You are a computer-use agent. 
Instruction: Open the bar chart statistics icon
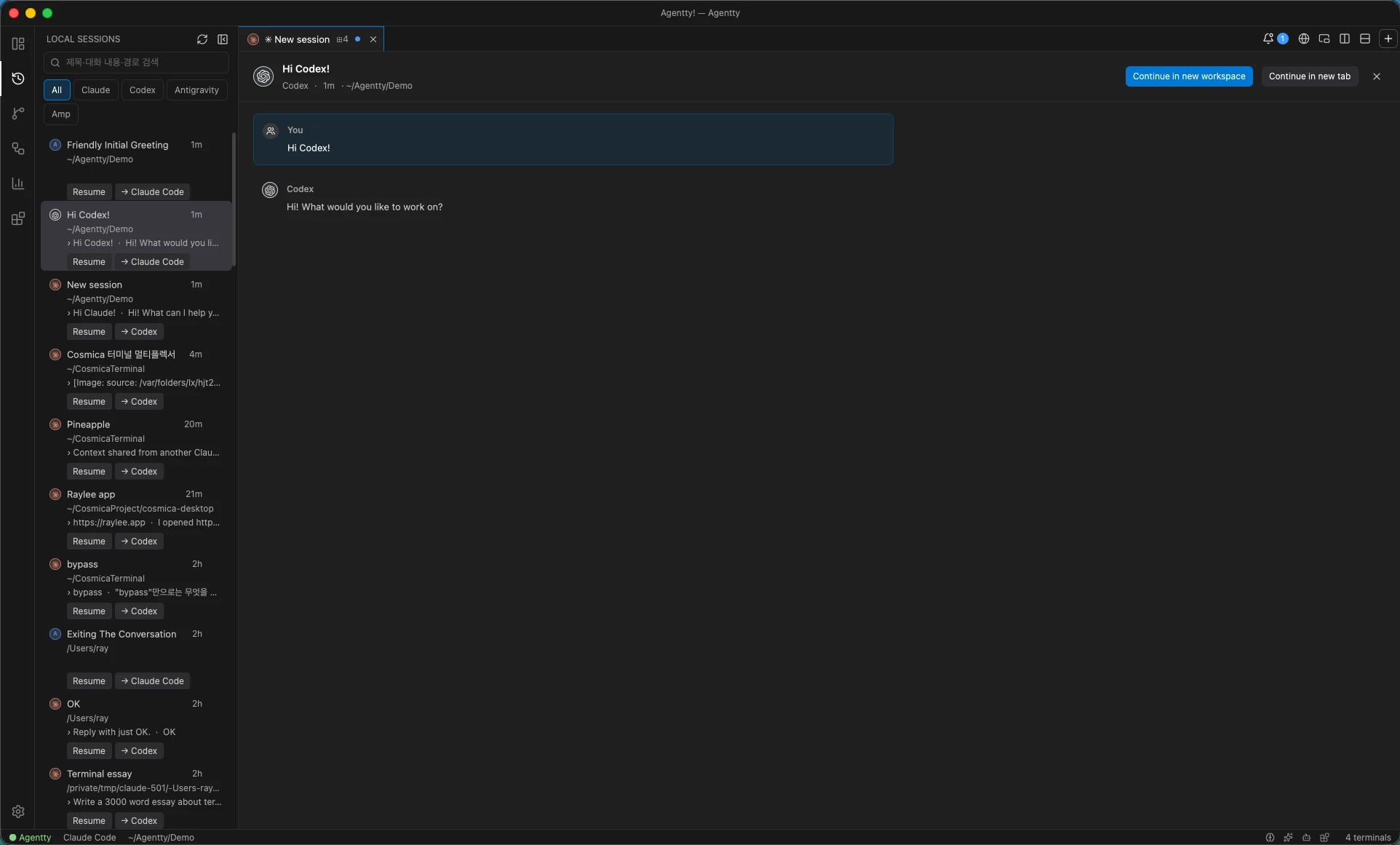click(x=18, y=183)
